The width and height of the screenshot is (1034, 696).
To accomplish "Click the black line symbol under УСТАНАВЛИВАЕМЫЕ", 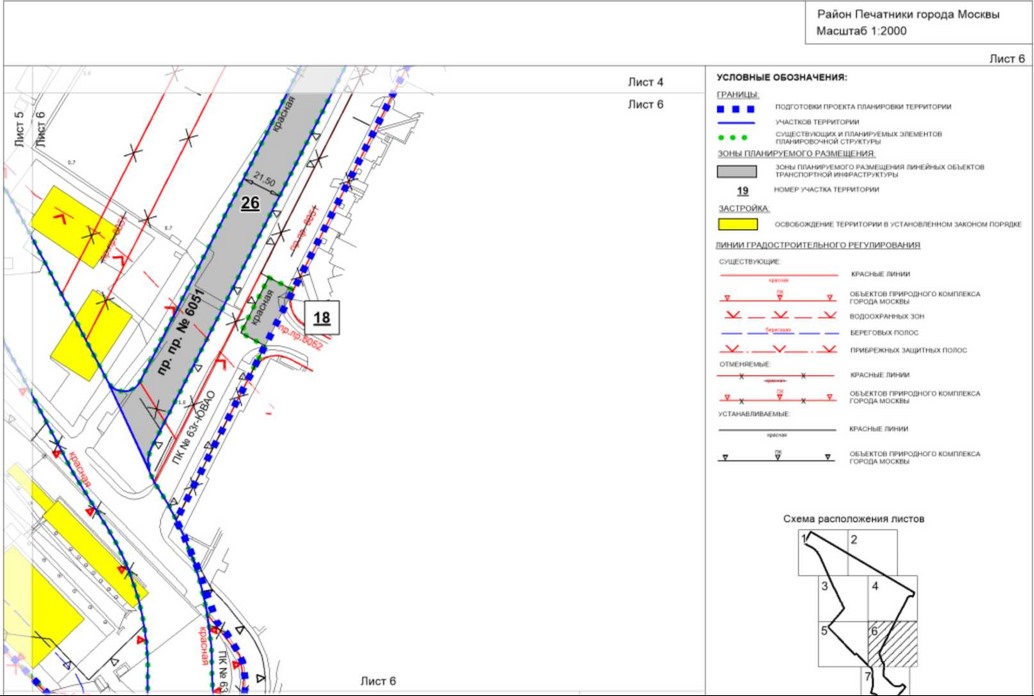I will tap(777, 429).
